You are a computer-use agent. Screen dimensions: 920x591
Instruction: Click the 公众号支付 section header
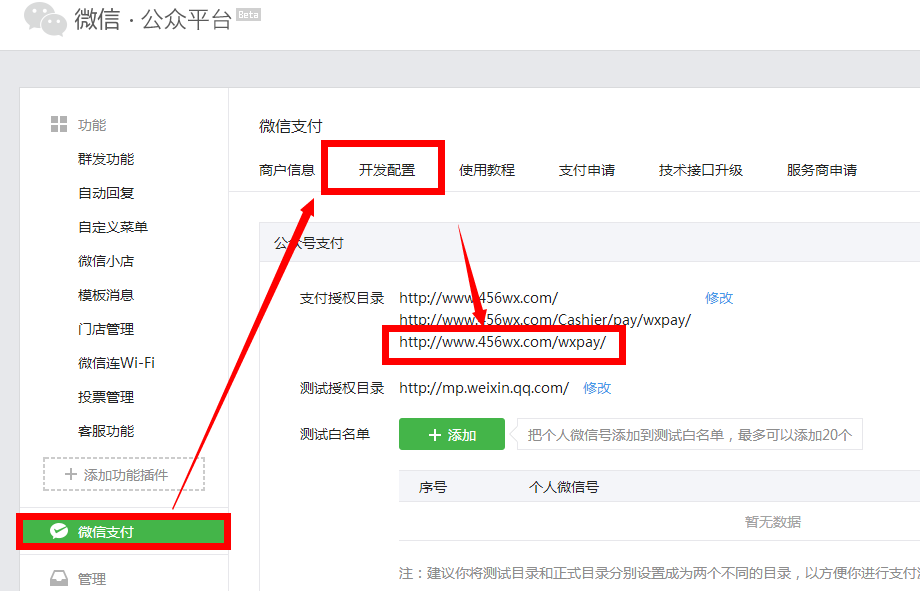point(309,243)
